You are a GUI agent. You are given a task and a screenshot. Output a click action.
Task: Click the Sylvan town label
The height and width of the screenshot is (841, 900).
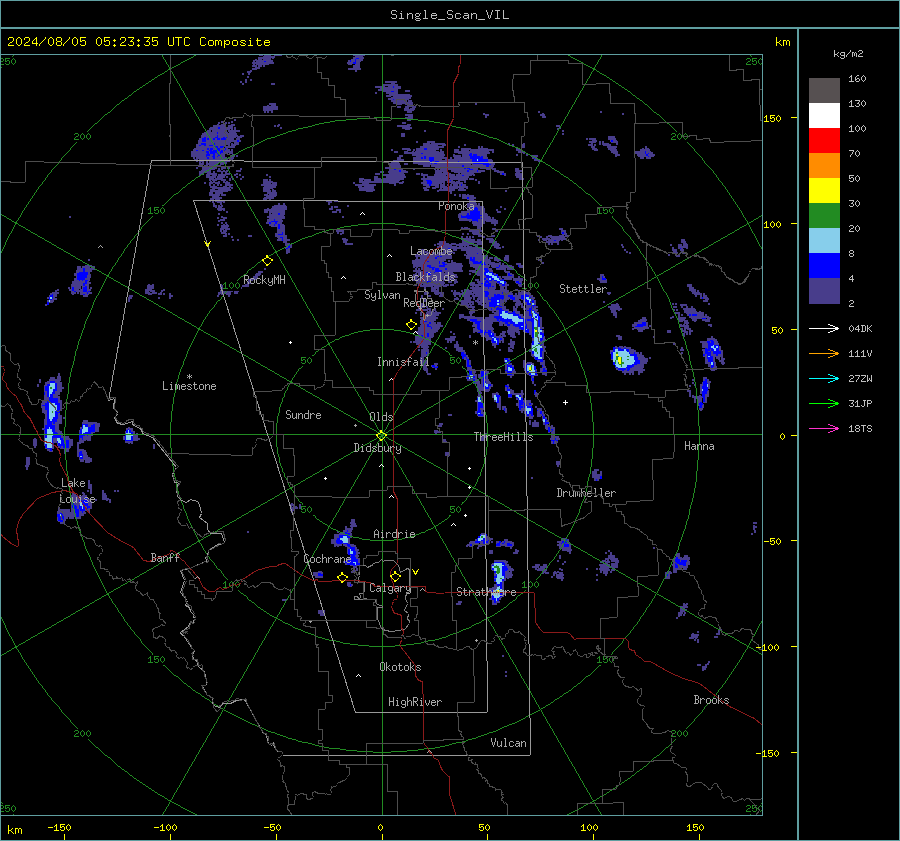click(382, 295)
